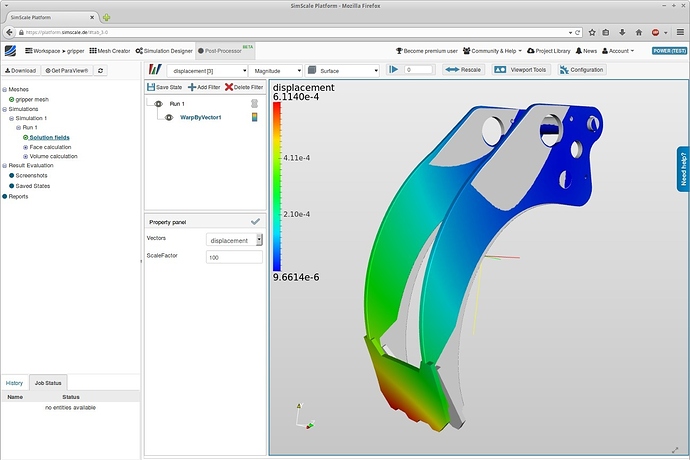The height and width of the screenshot is (460, 690).
Task: Click the Download button
Action: [21, 70]
